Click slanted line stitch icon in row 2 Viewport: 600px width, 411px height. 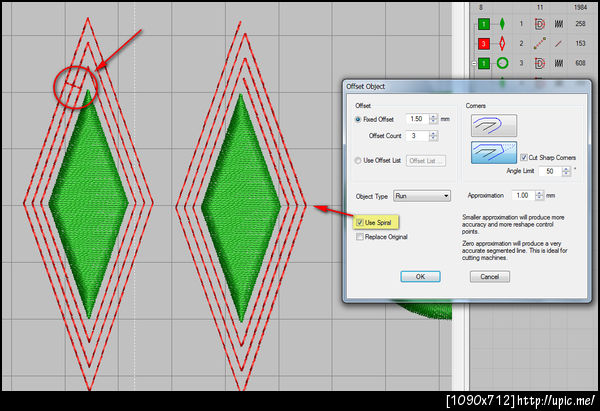559,44
